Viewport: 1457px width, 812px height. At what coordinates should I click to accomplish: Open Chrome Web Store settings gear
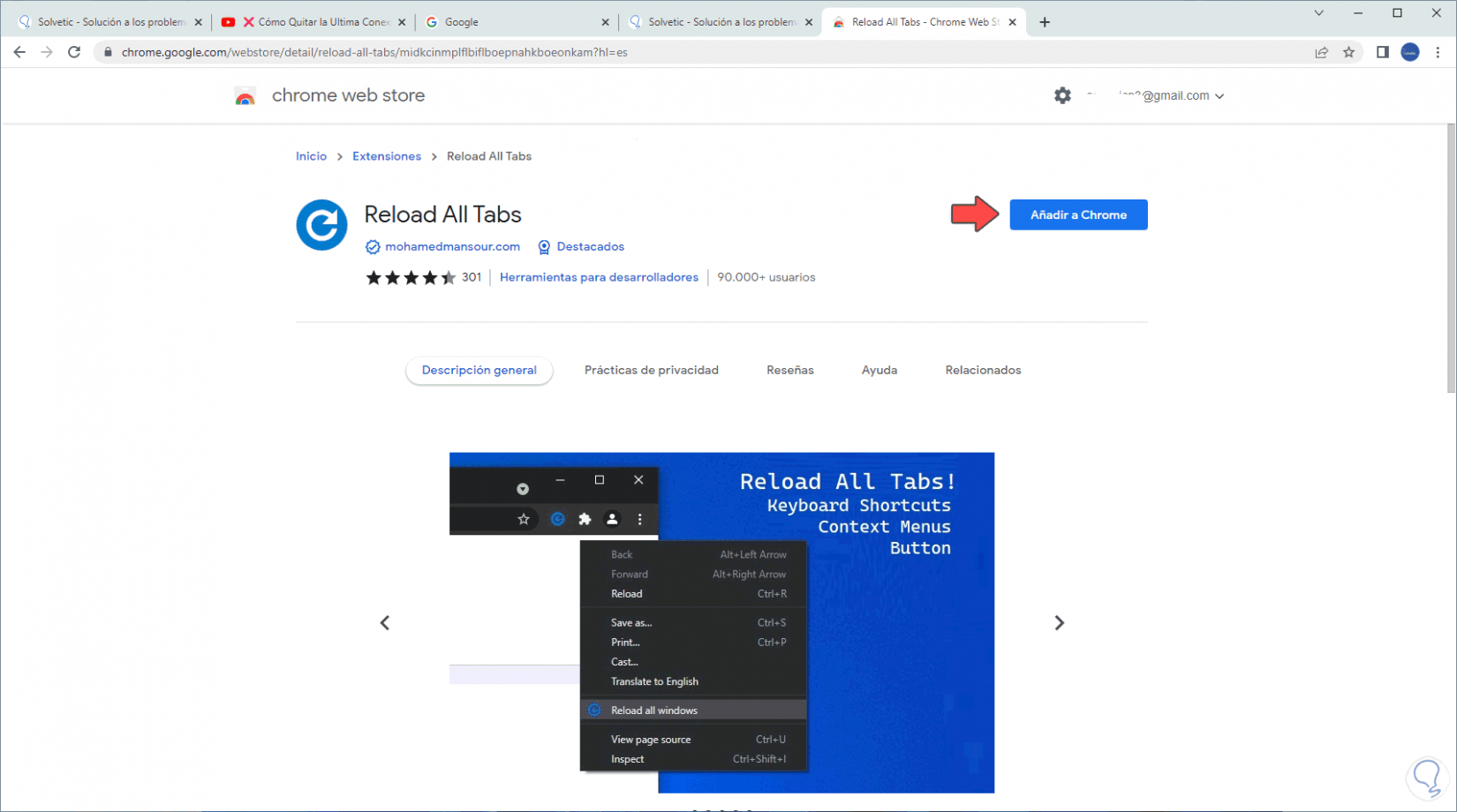tap(1062, 95)
